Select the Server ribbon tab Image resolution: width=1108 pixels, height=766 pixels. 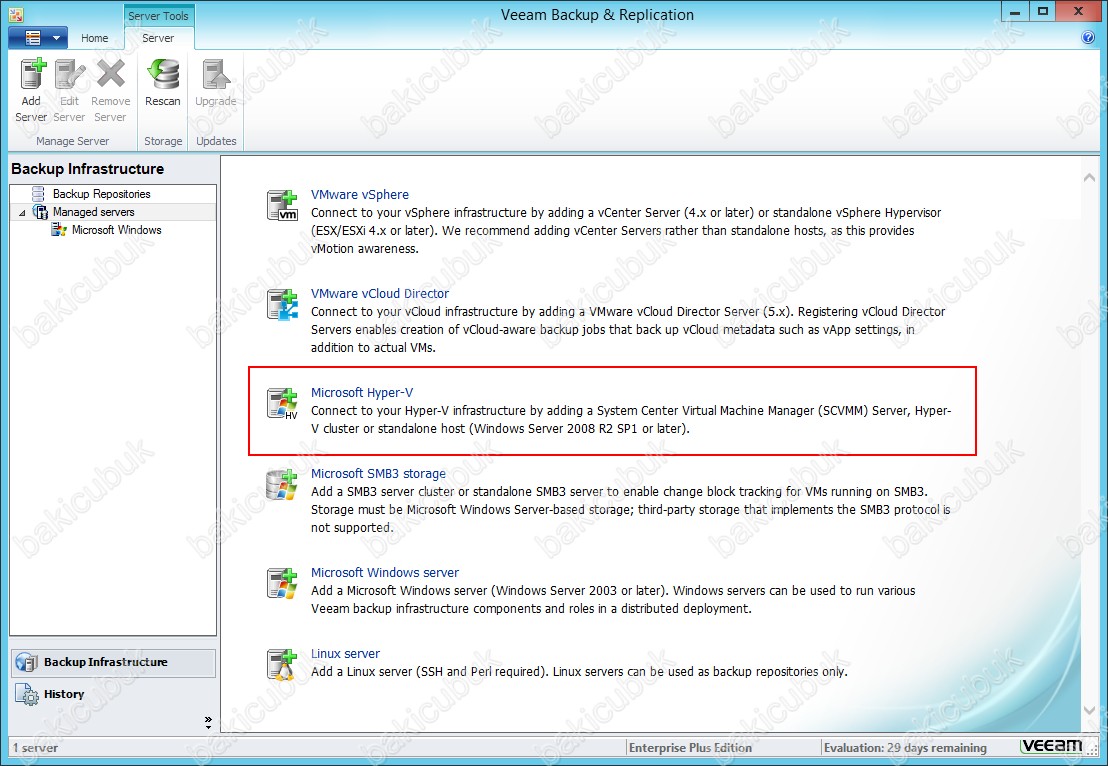[x=158, y=38]
